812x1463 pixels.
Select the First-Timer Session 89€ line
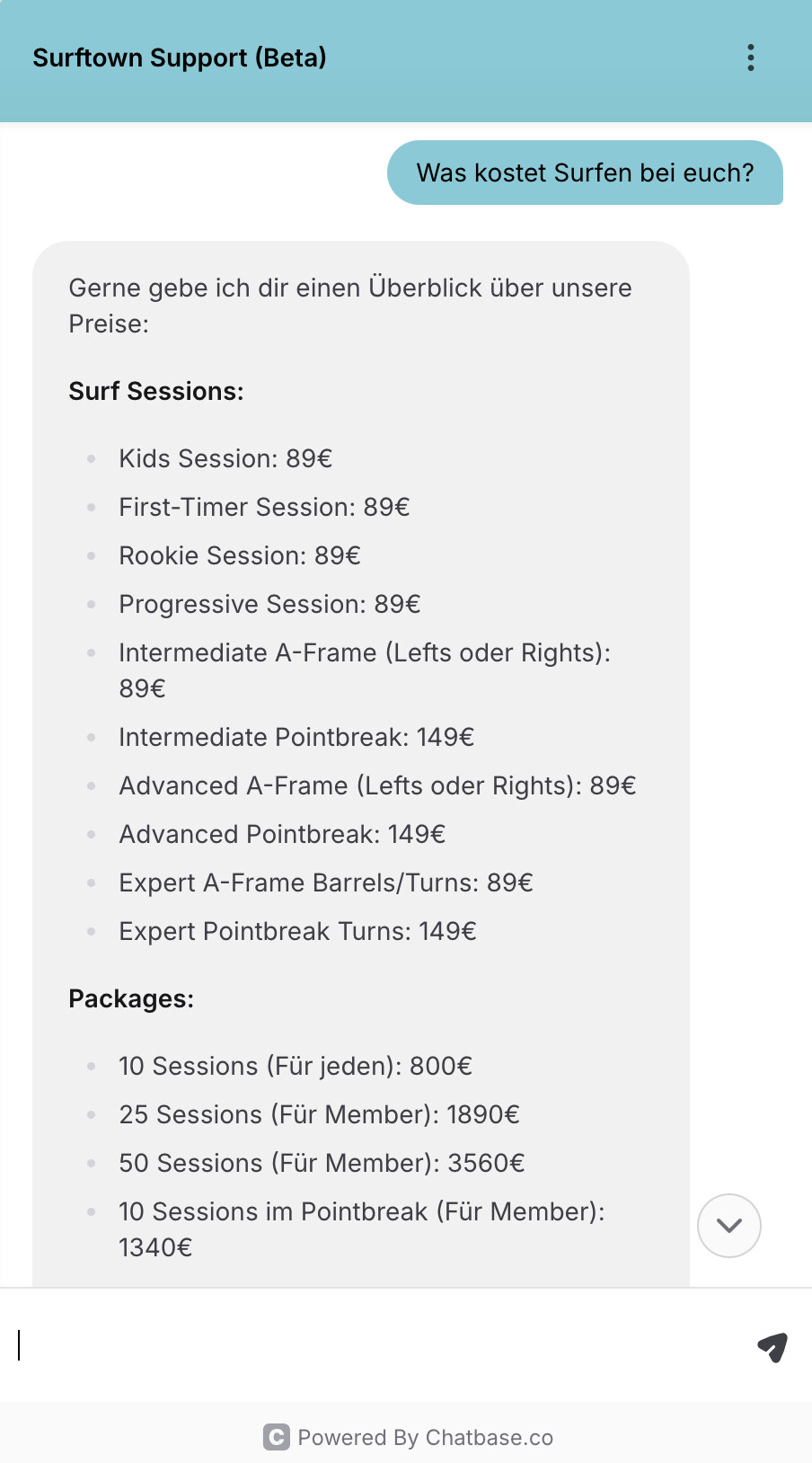(x=264, y=507)
